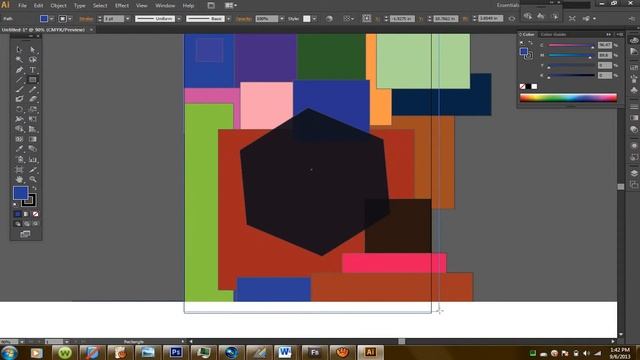
Task: Open the Object menu
Action: coord(58,6)
